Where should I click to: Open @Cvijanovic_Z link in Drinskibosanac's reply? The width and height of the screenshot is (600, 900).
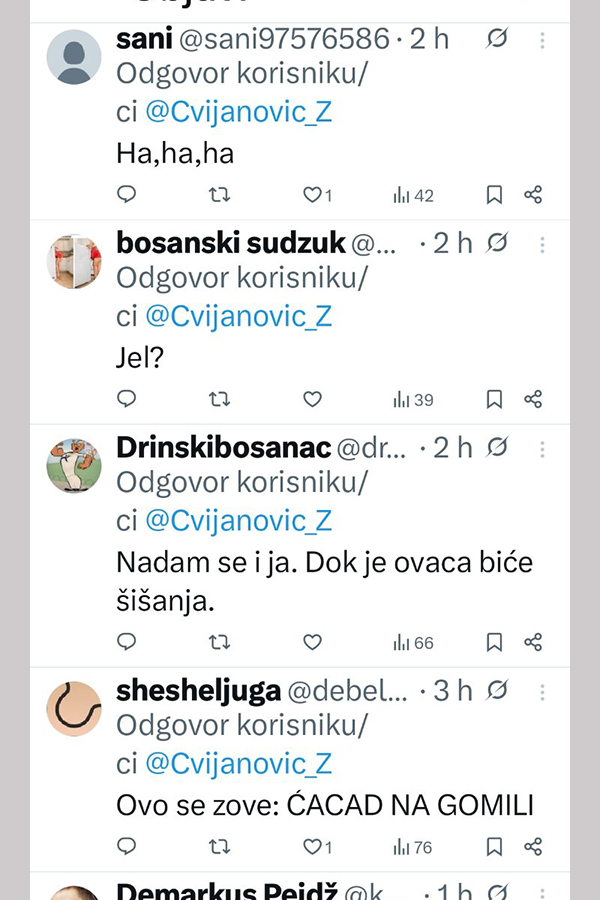point(238,521)
